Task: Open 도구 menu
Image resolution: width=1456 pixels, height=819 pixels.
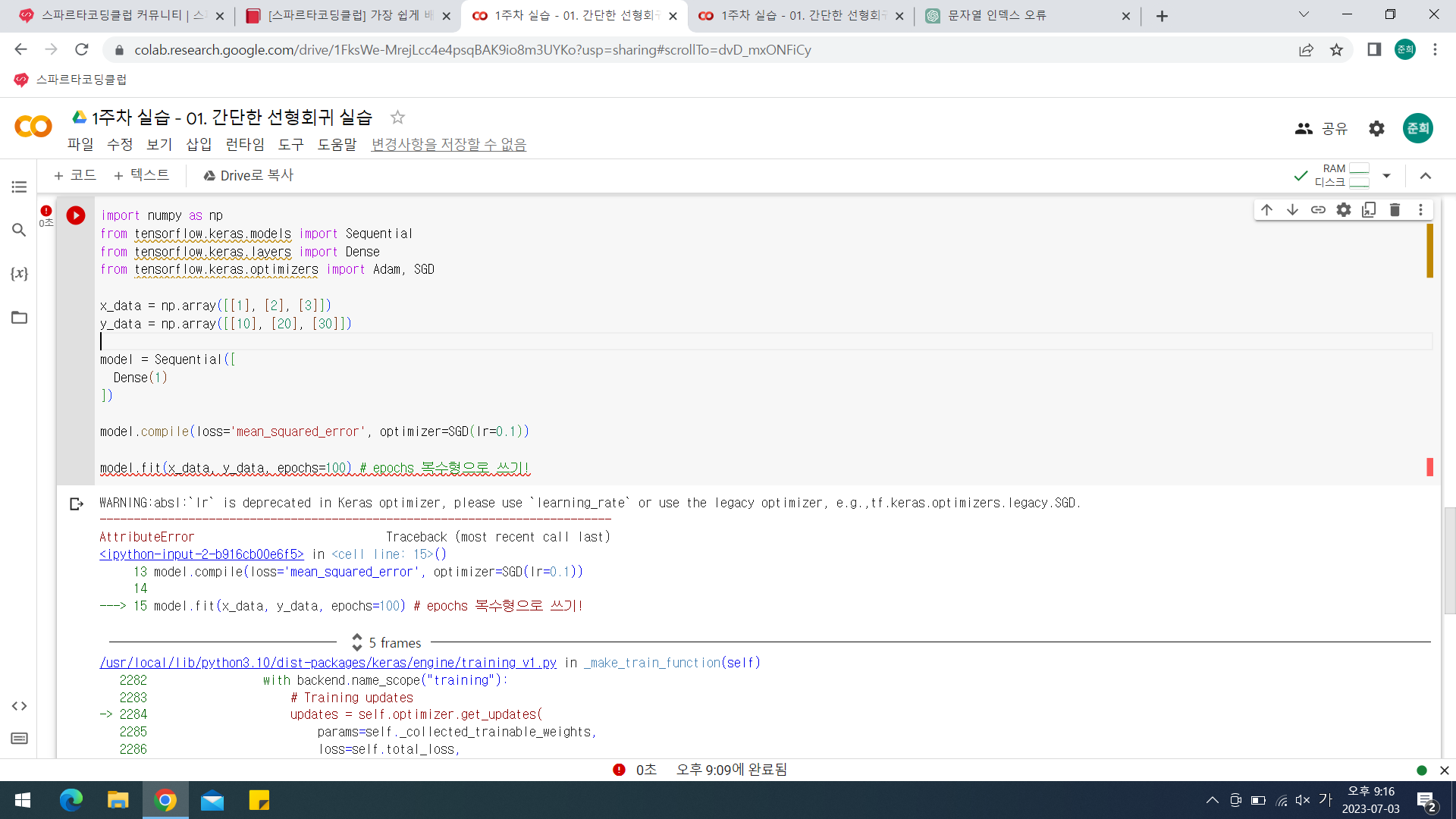Action: 291,144
